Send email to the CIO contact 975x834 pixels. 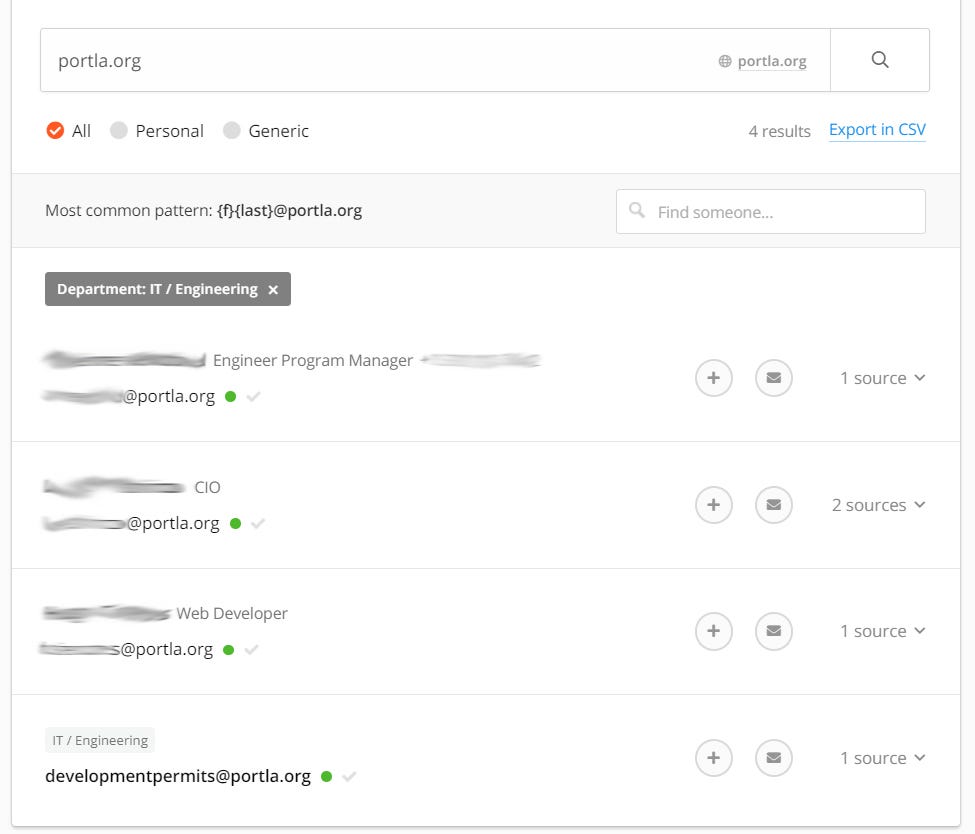tap(774, 504)
